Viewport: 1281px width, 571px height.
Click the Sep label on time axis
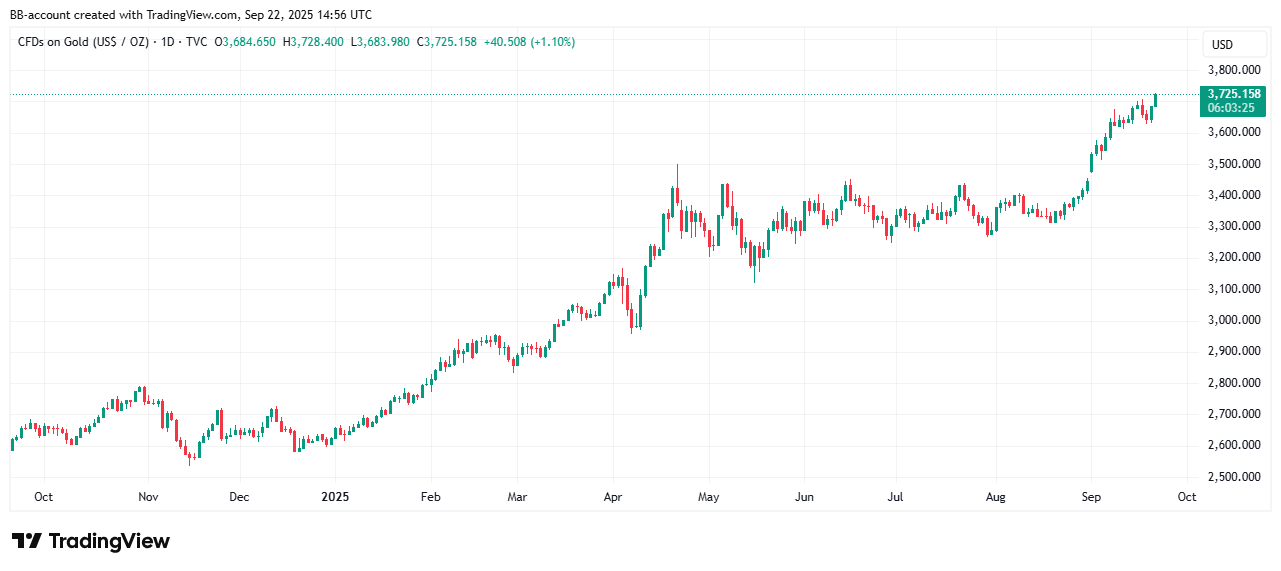coord(1090,496)
